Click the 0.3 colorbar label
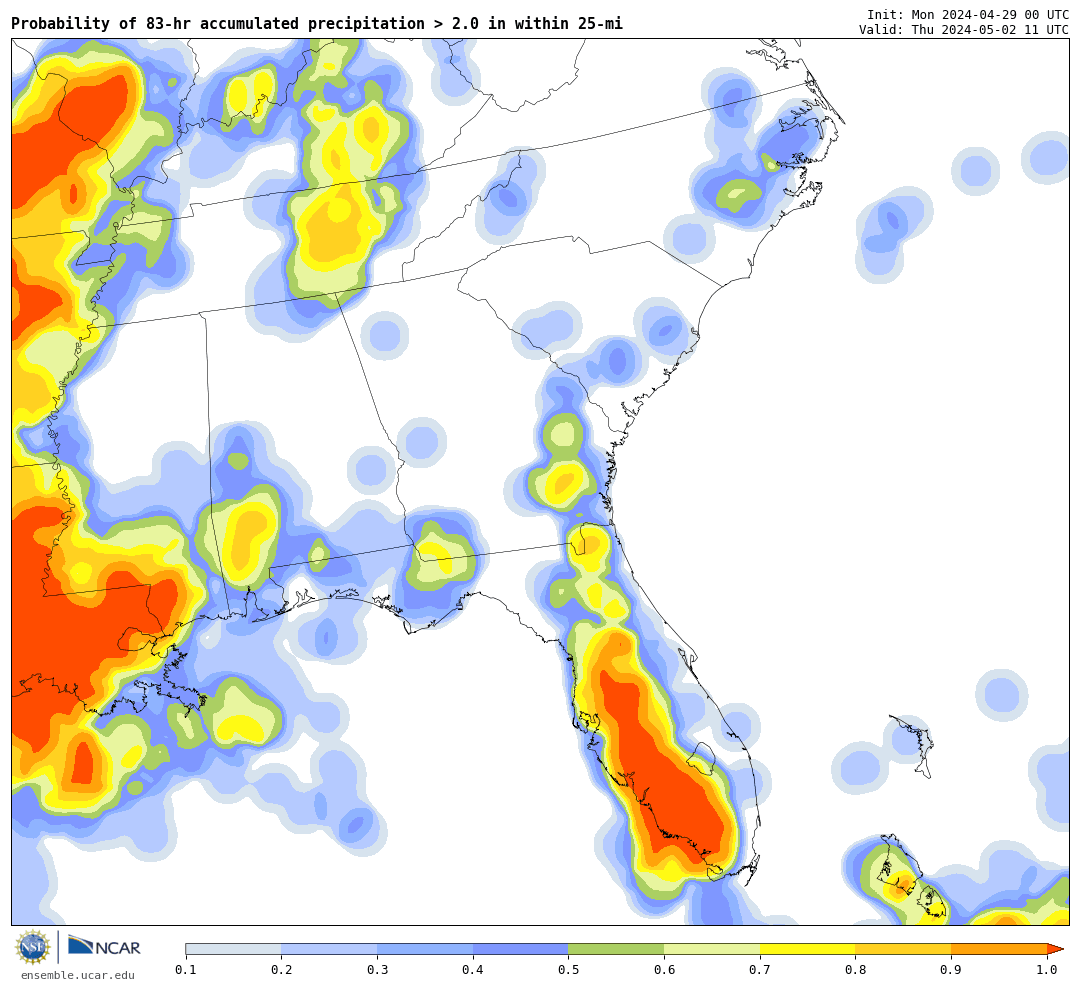Image resolution: width=1080 pixels, height=988 pixels. tap(377, 969)
